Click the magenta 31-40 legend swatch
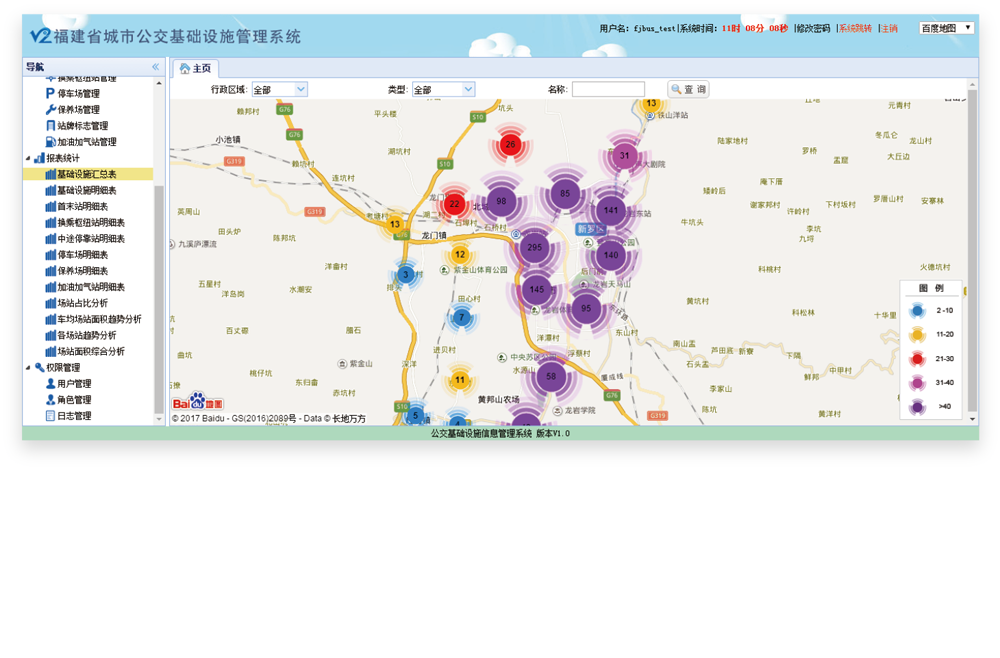Image resolution: width=1000 pixels, height=658 pixels. (917, 383)
